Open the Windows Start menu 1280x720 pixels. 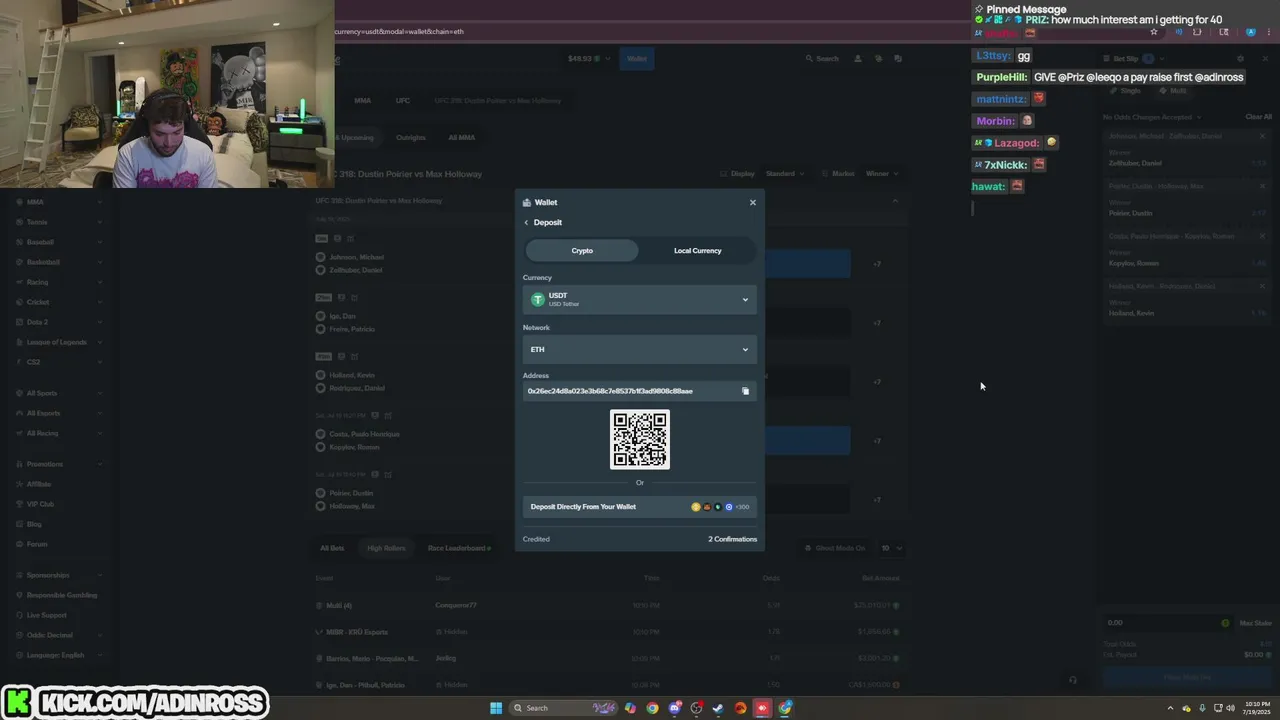(x=496, y=708)
